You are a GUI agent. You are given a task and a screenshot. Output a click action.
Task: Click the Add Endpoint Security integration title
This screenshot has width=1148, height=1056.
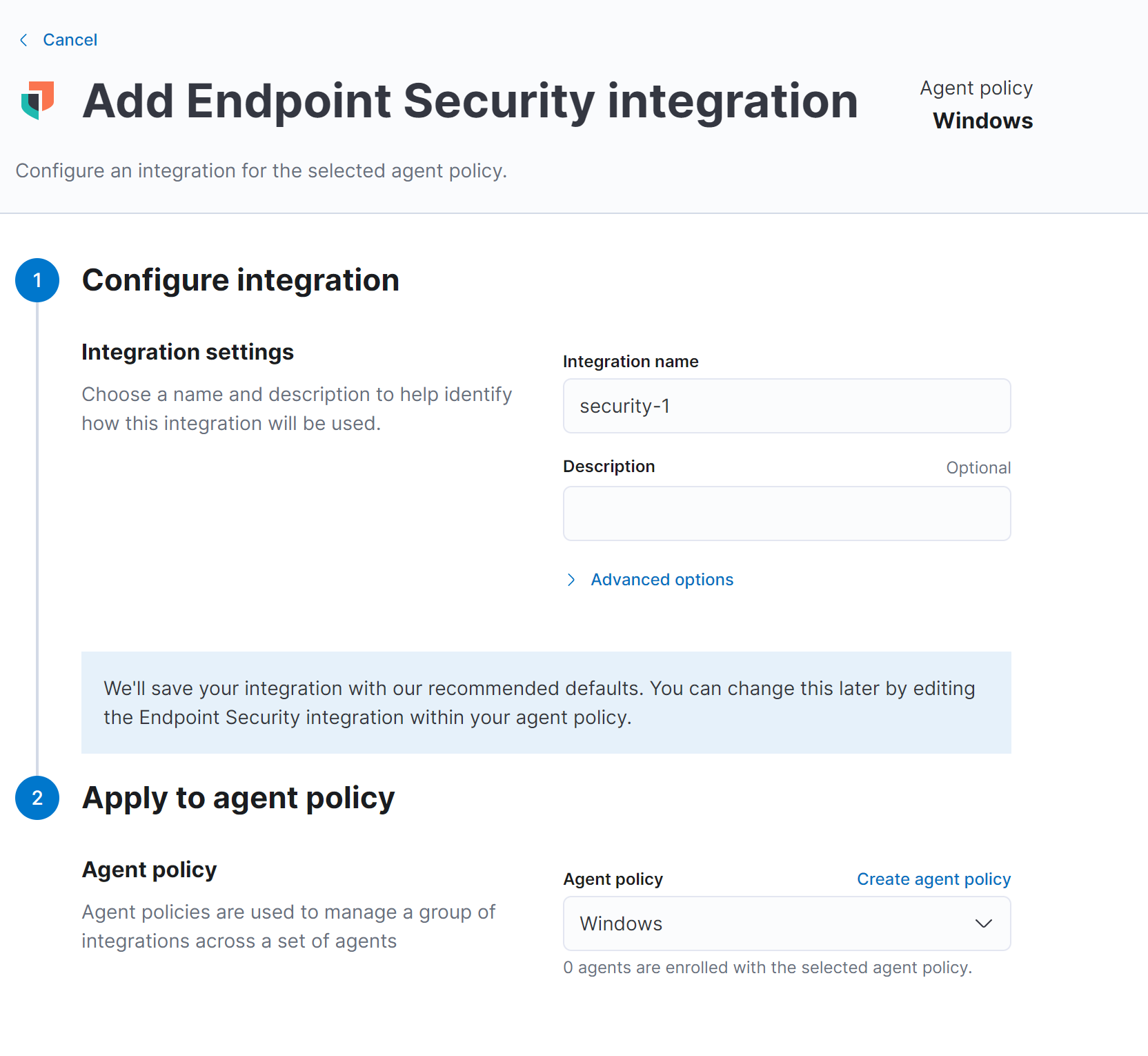pyautogui.click(x=470, y=101)
